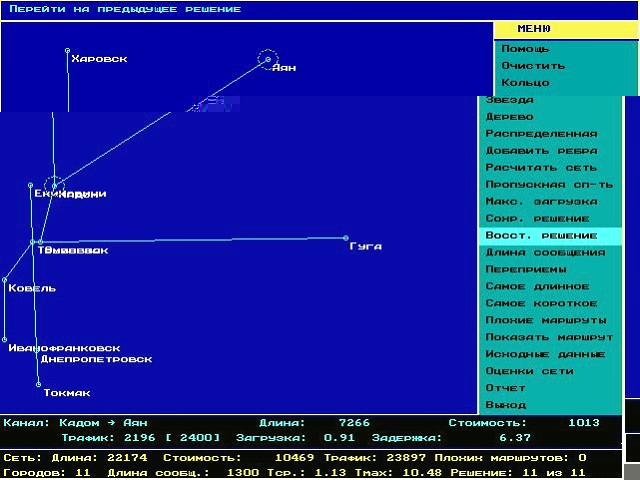Choose the Звезда topology option
The height and width of the screenshot is (480, 640).
(509, 100)
